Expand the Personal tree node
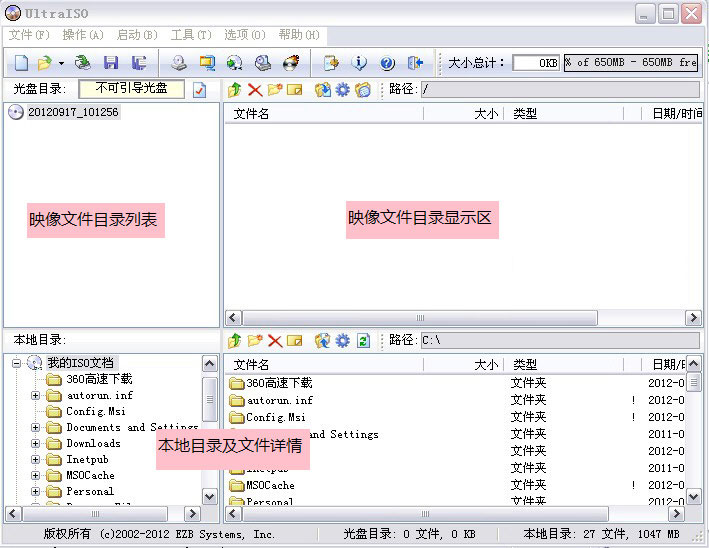Viewport: 709px width, 548px height. point(35,491)
